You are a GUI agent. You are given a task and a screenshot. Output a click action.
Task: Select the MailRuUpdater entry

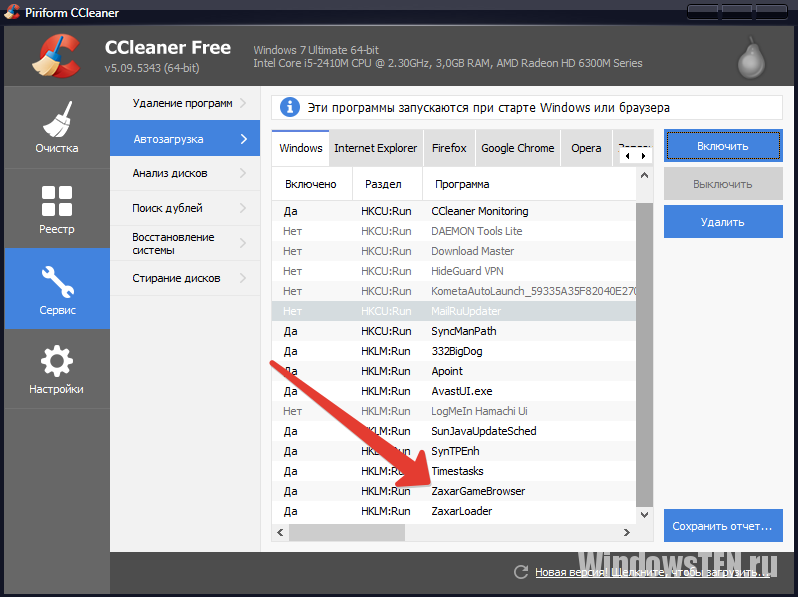pos(454,311)
